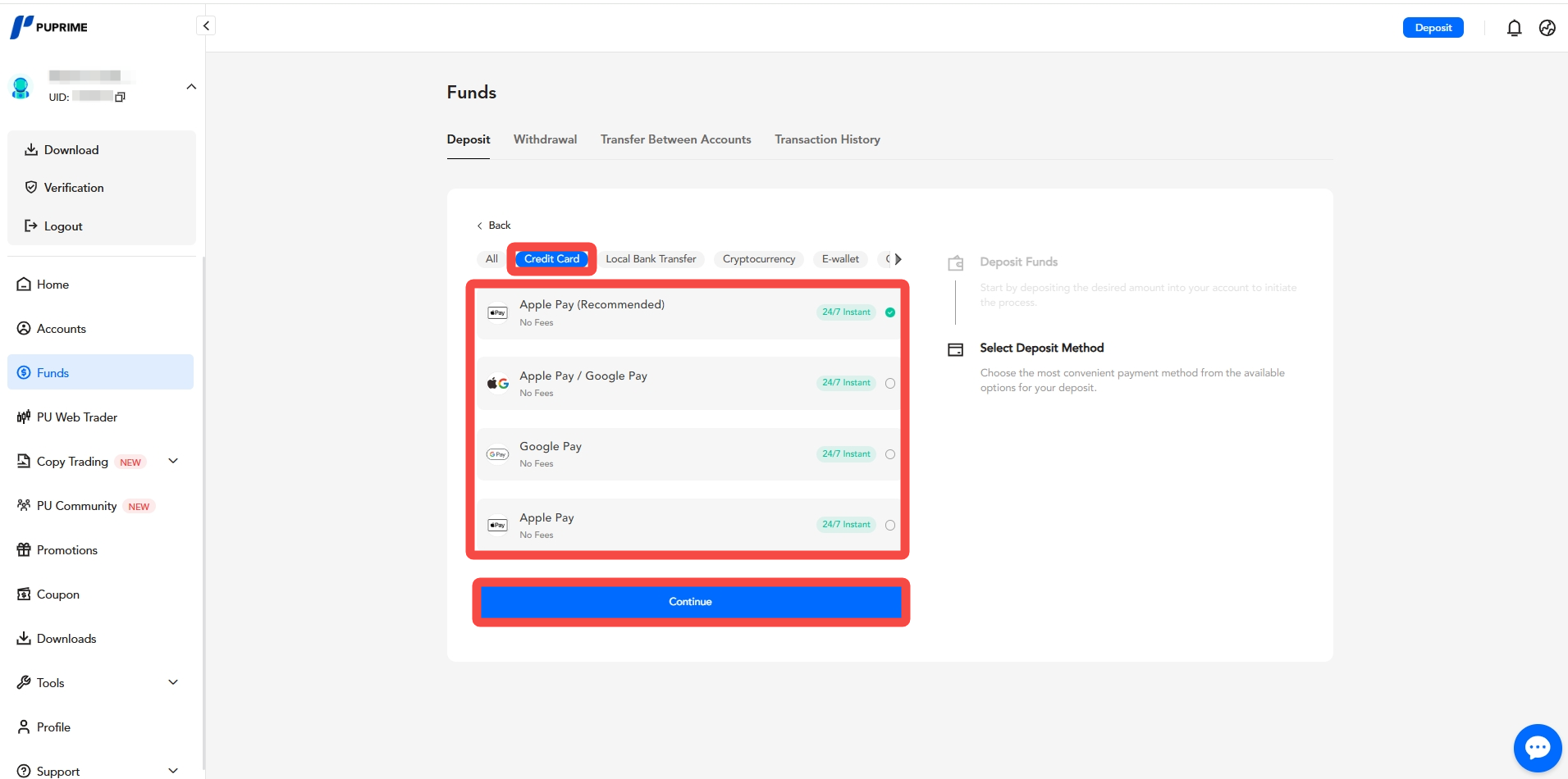The width and height of the screenshot is (1568, 779).
Task: Click the Google Pay logo icon
Action: 497,454
